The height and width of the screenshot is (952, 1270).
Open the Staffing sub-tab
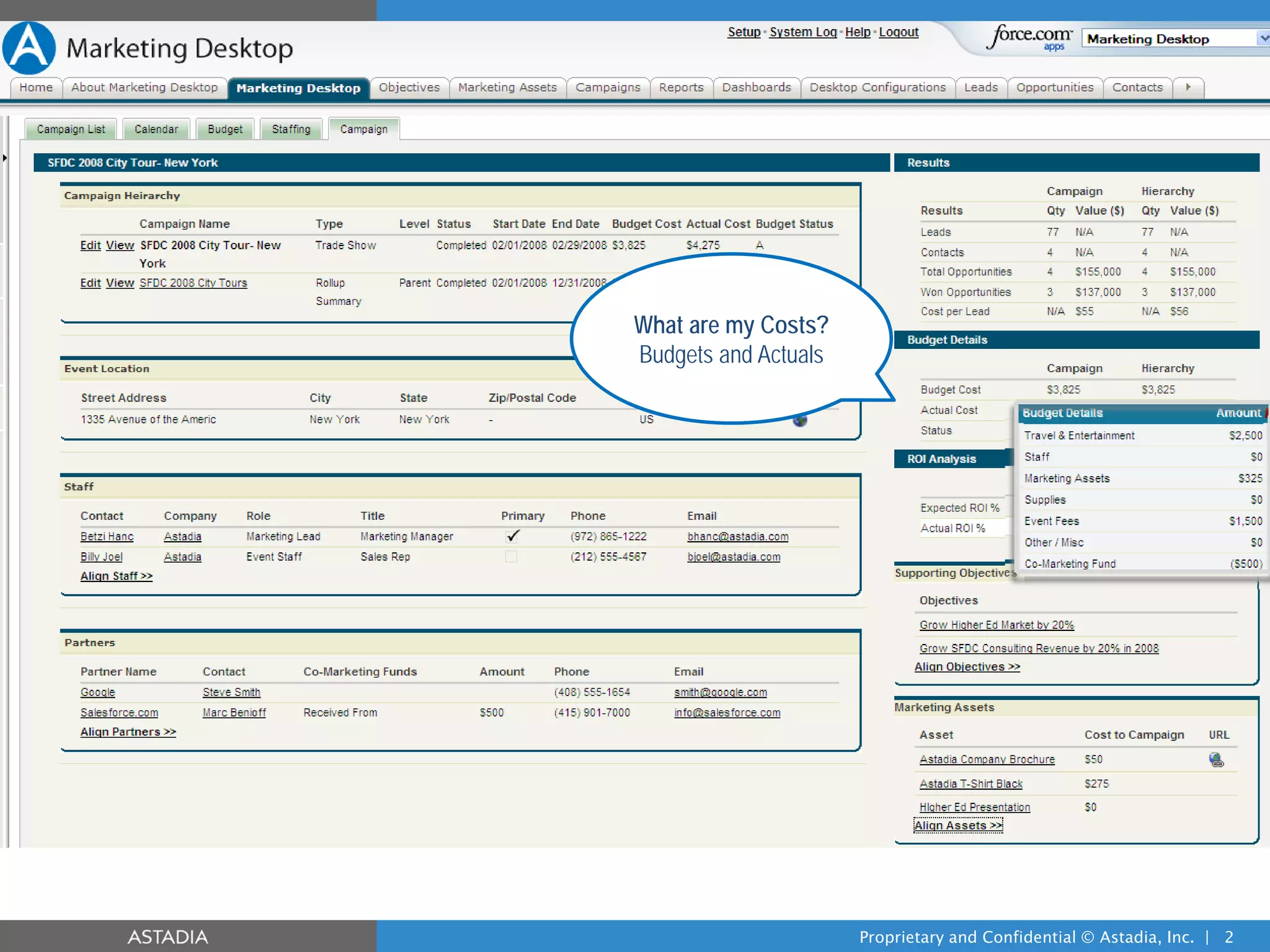tap(291, 129)
